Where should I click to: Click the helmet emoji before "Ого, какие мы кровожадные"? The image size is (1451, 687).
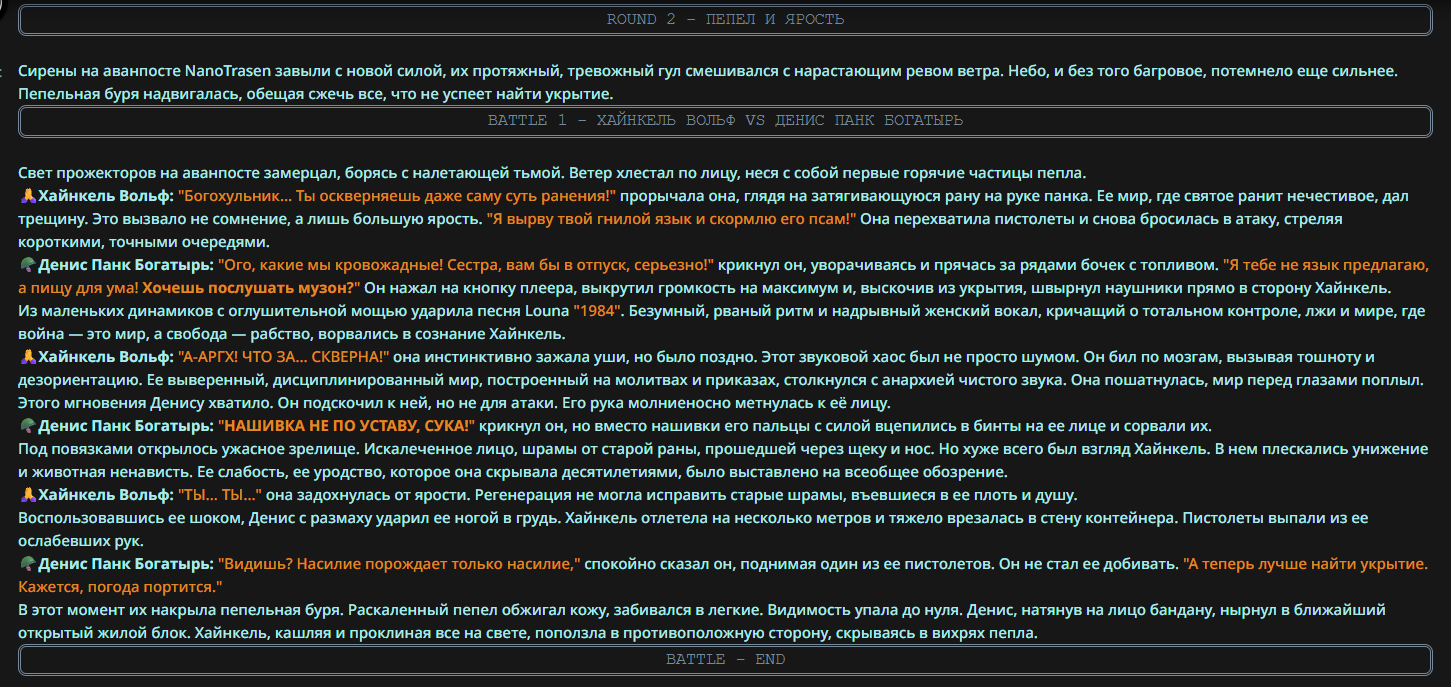28,265
